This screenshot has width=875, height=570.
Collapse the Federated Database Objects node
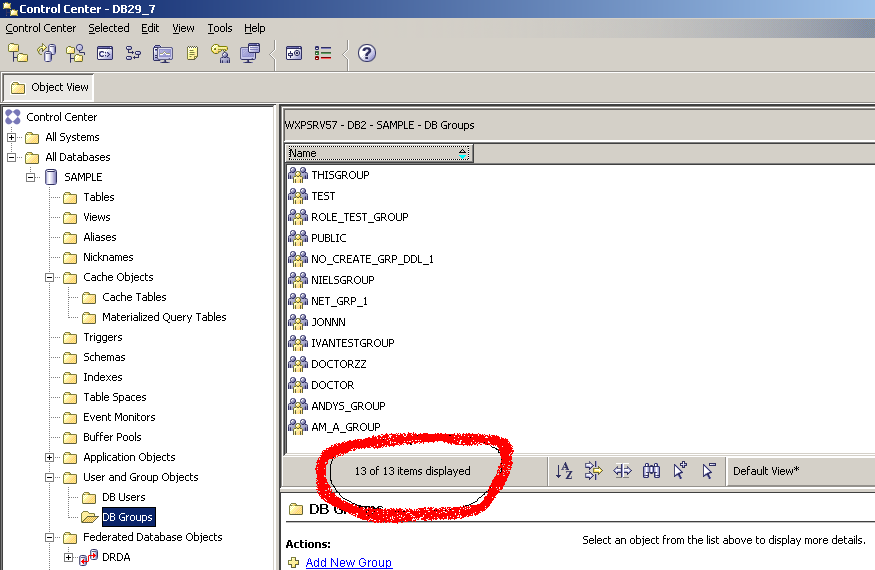click(x=50, y=537)
